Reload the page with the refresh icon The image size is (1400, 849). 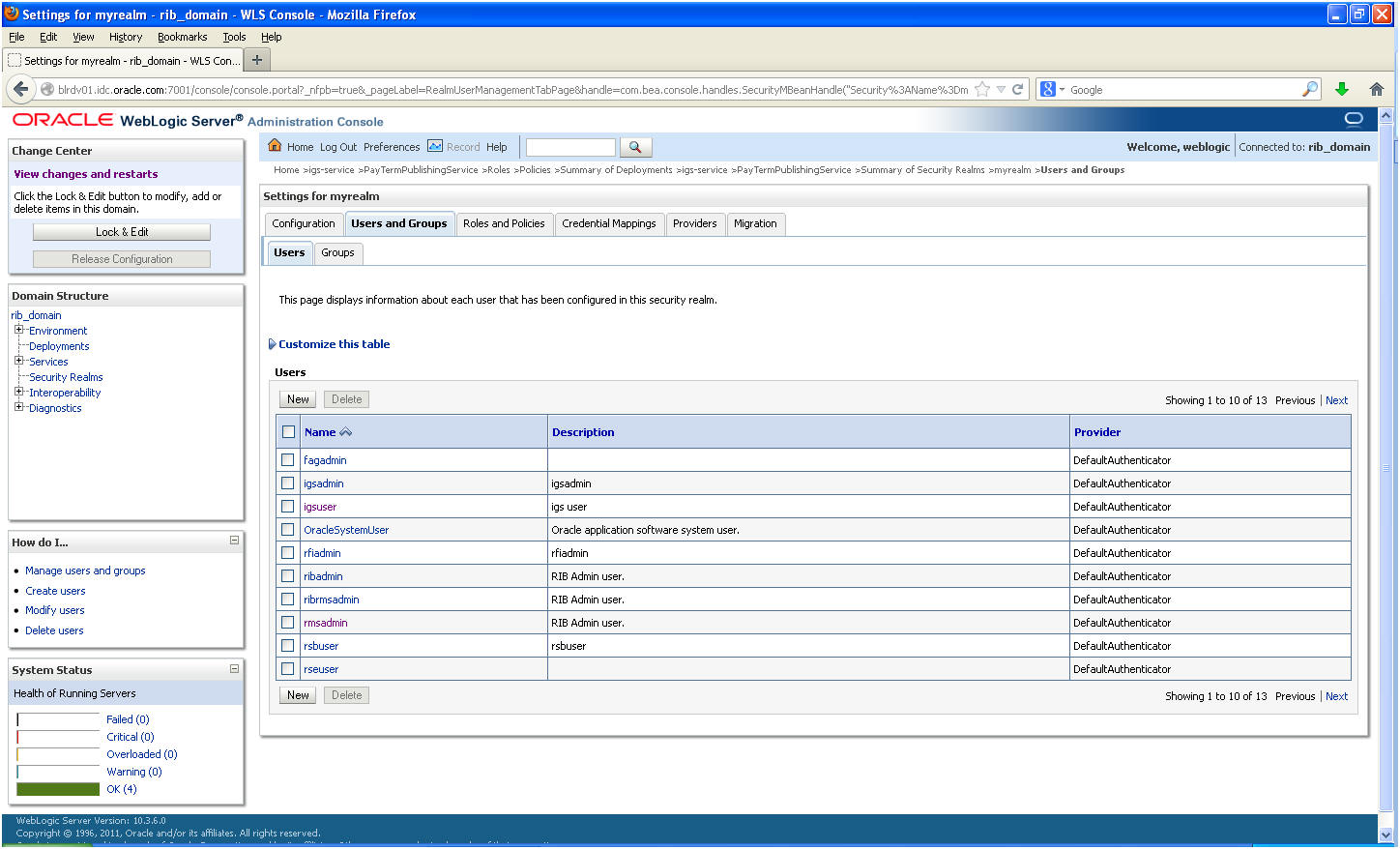[1017, 89]
